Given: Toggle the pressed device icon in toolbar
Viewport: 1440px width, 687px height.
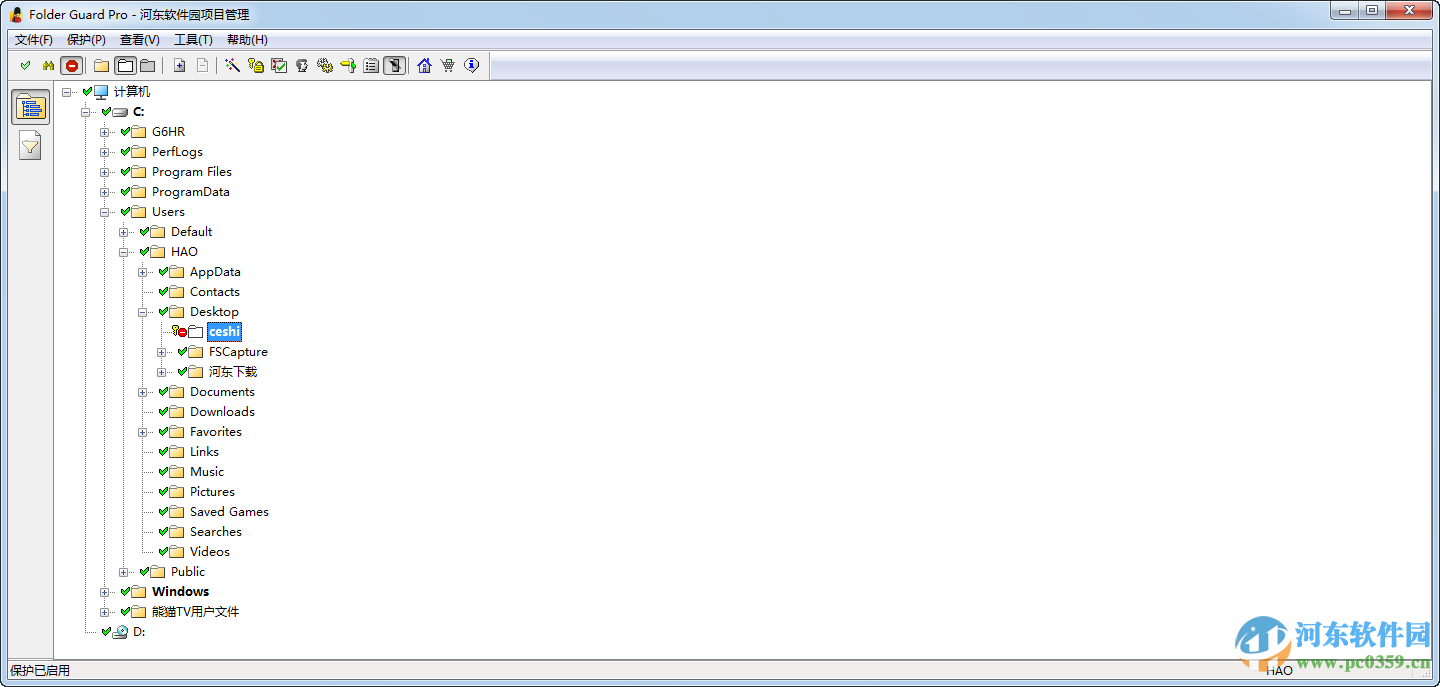Looking at the screenshot, I should pos(395,66).
